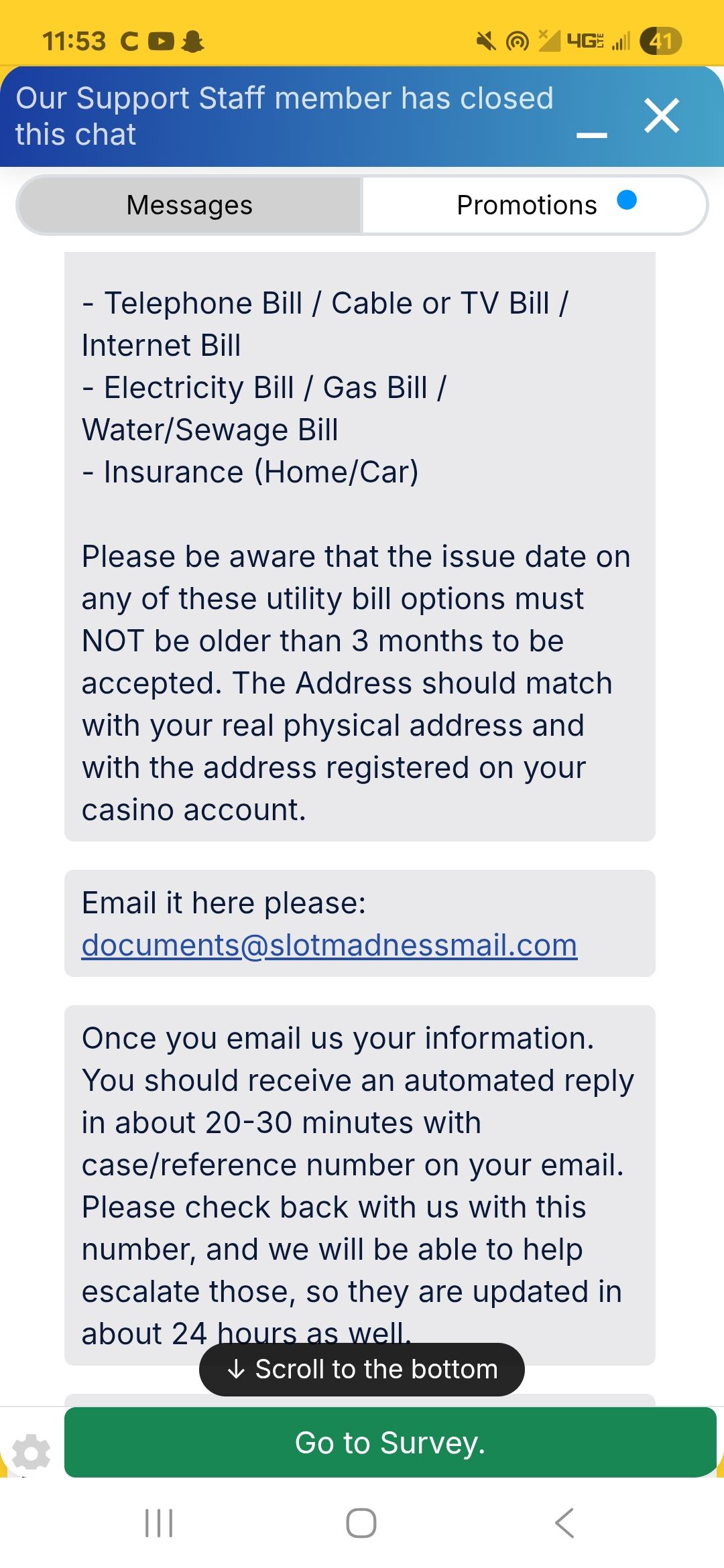Image resolution: width=724 pixels, height=1568 pixels.
Task: Tap the Go to Survey button
Action: [390, 1442]
